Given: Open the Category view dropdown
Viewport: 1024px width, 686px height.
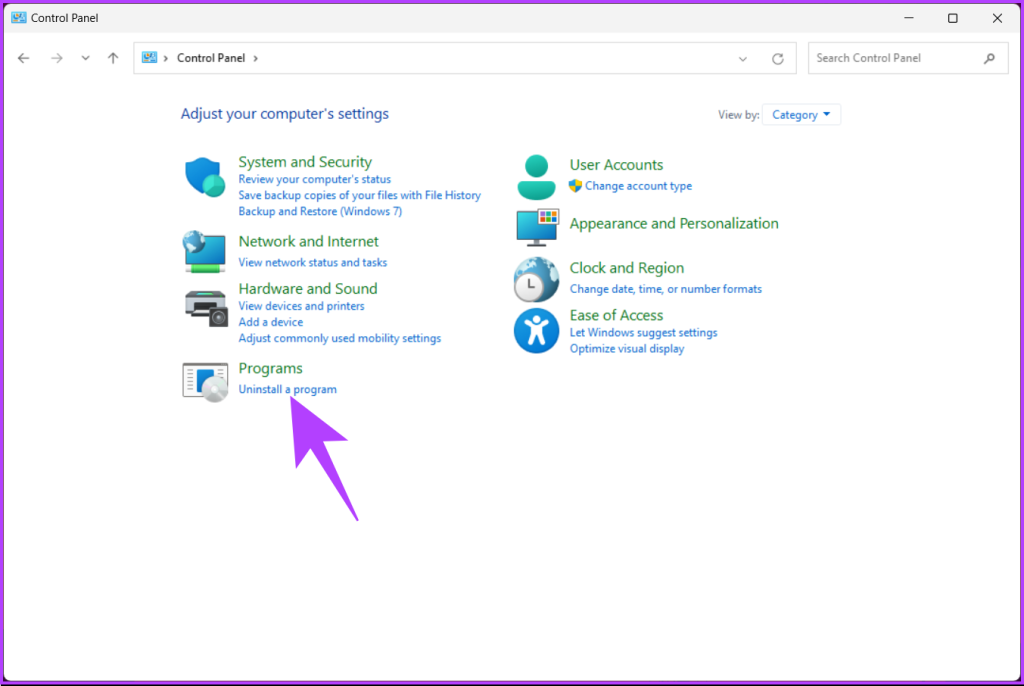Looking at the screenshot, I should (x=800, y=114).
